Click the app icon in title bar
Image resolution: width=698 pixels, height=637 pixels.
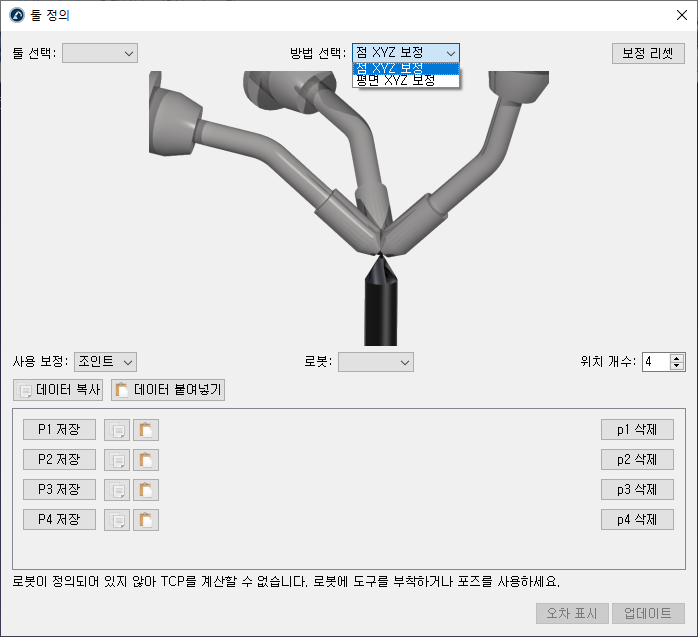(x=17, y=15)
